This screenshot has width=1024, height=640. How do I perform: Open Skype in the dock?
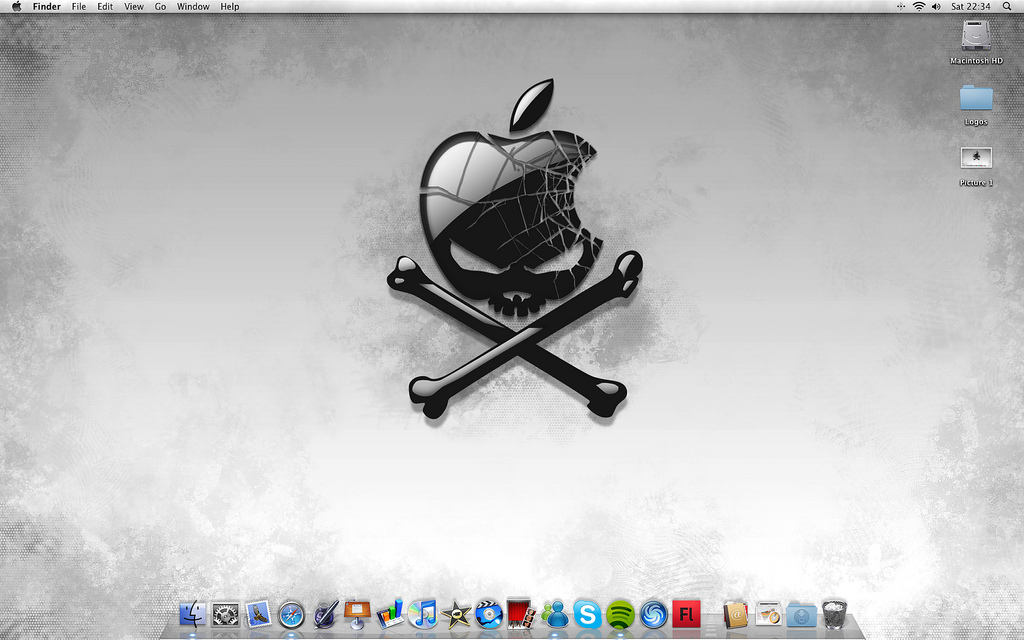tap(587, 615)
